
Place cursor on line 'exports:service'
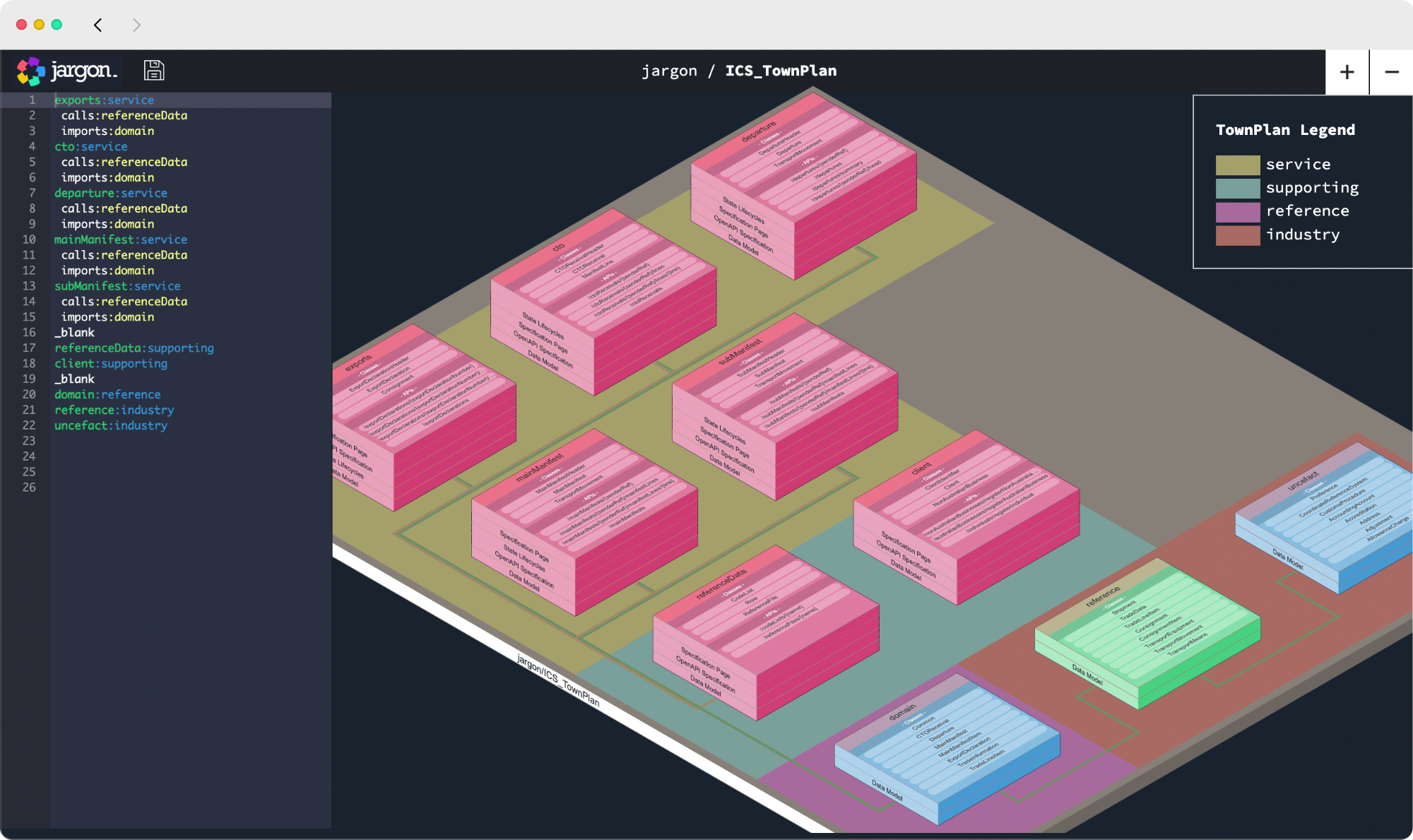tap(104, 100)
